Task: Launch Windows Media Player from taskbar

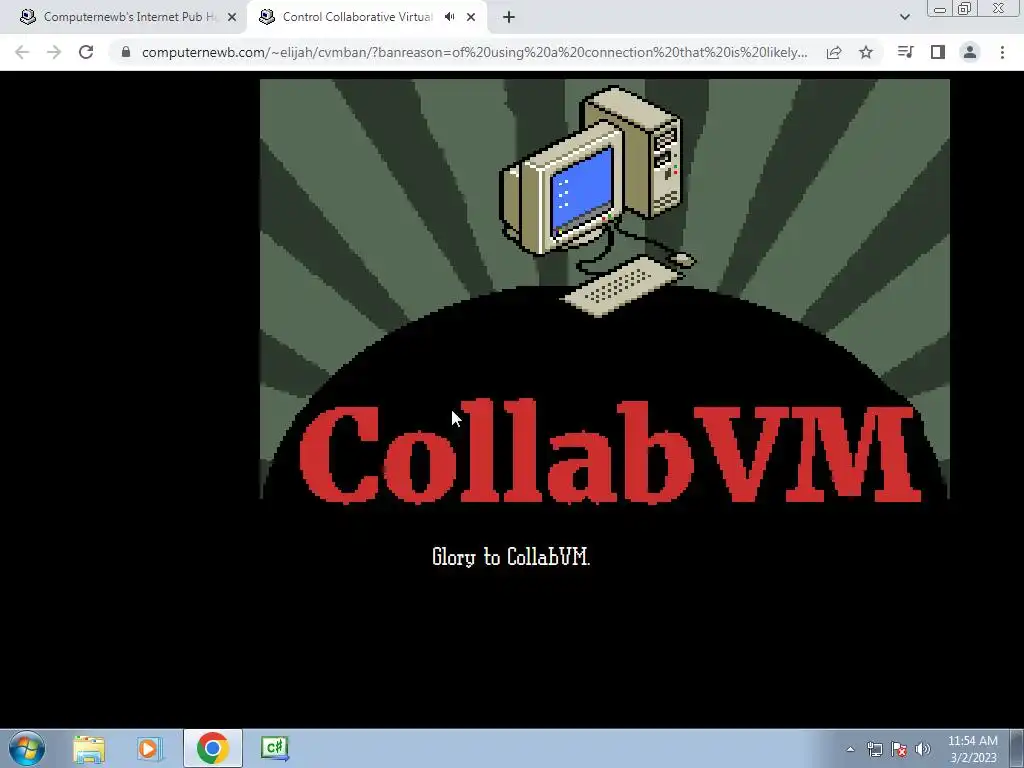Action: click(149, 749)
